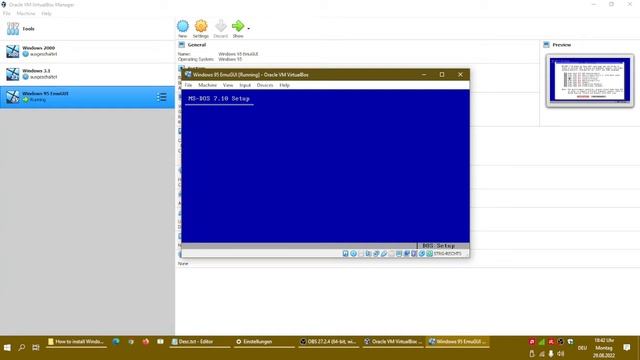This screenshot has height=360, width=640.
Task: Open the Windows Start menu
Action: (x=7, y=347)
